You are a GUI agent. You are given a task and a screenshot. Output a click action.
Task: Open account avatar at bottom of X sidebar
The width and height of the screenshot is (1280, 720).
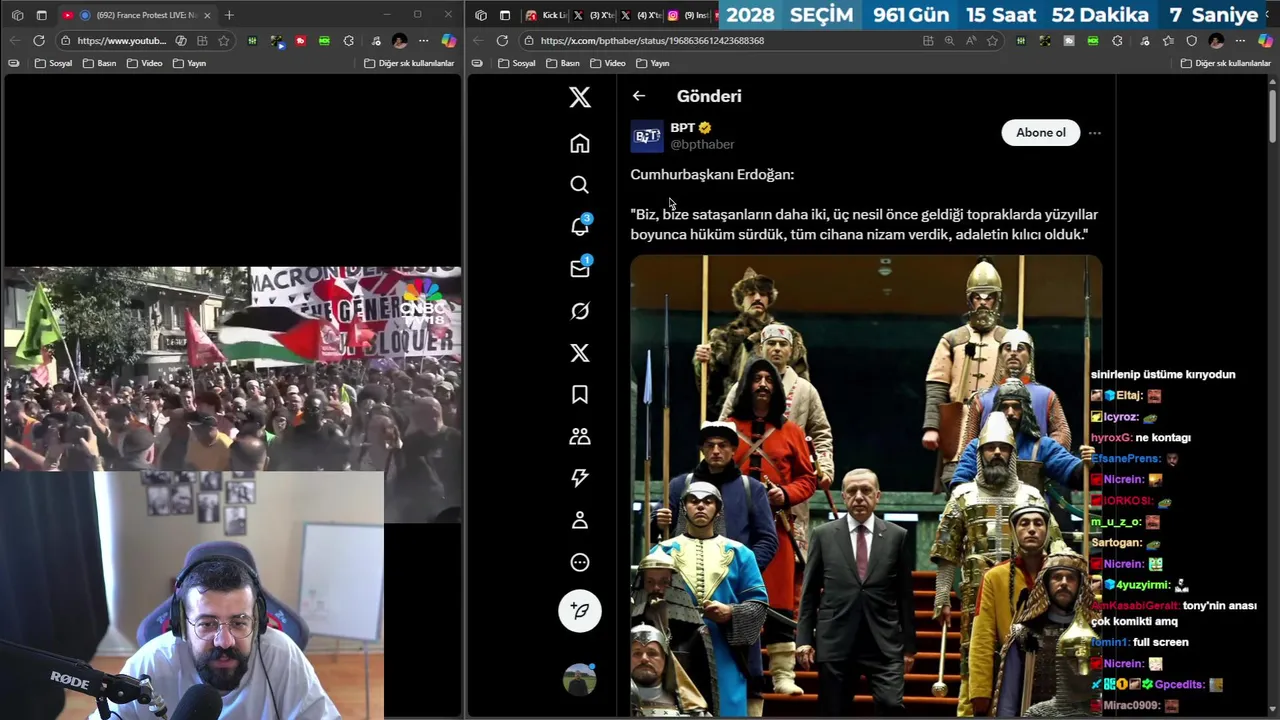click(580, 680)
